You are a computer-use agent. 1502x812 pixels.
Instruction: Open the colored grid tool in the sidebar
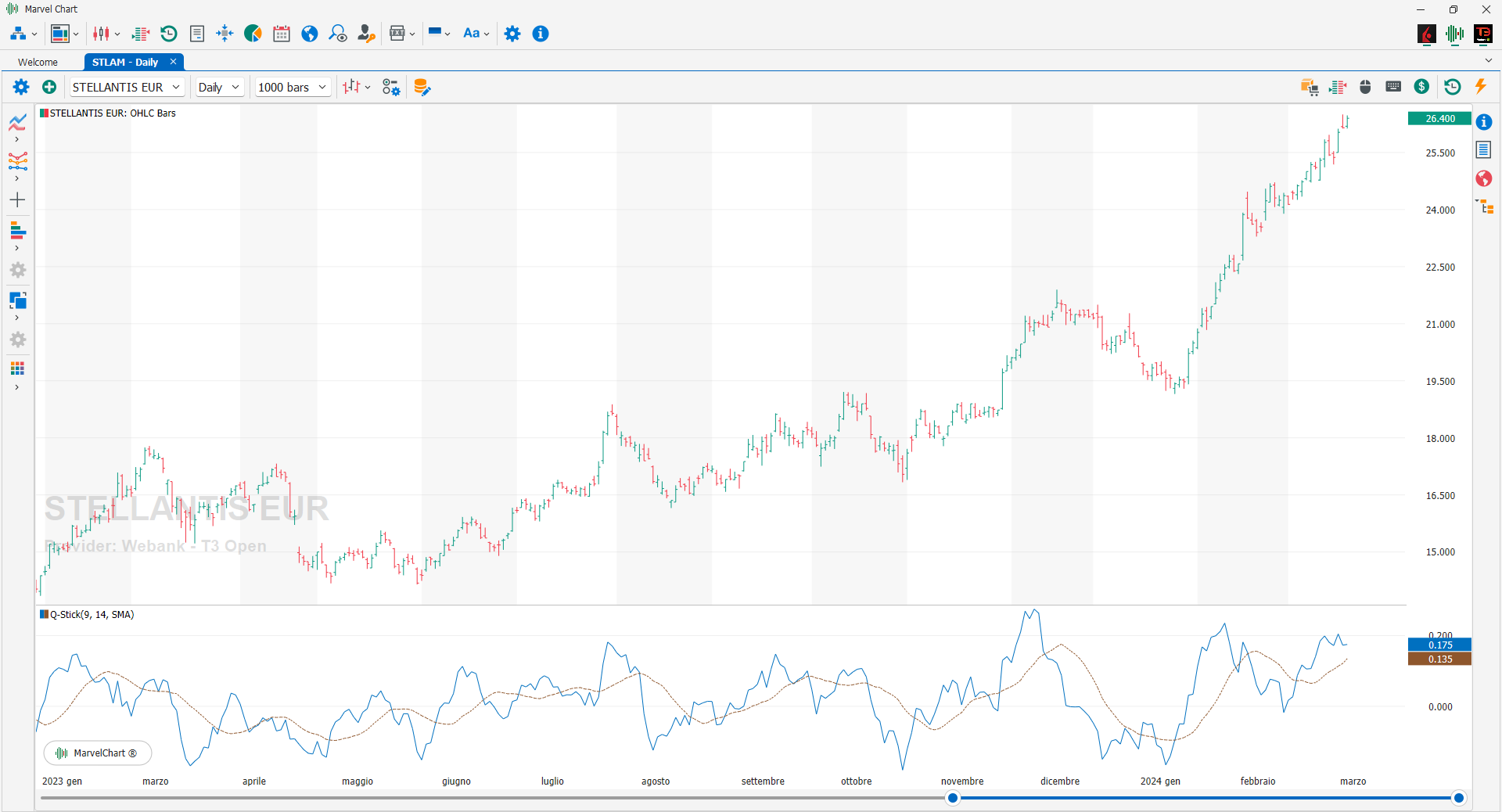(x=17, y=368)
